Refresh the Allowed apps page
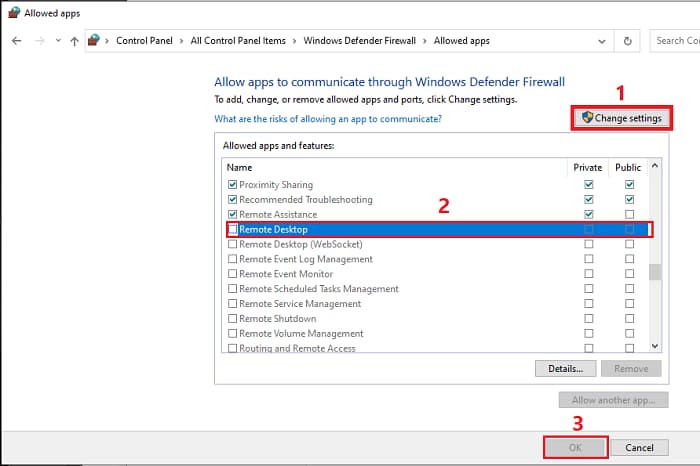Viewport: 700px width, 466px height. point(627,41)
